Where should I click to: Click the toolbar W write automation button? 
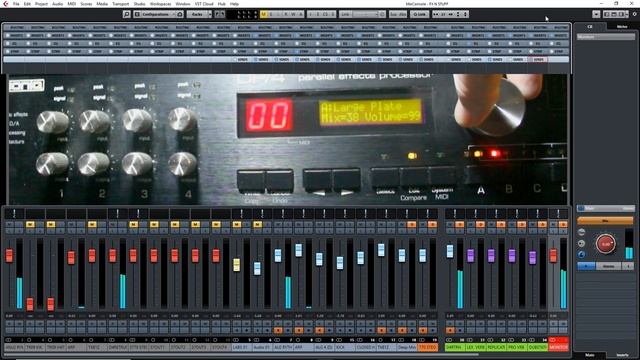click(293, 14)
